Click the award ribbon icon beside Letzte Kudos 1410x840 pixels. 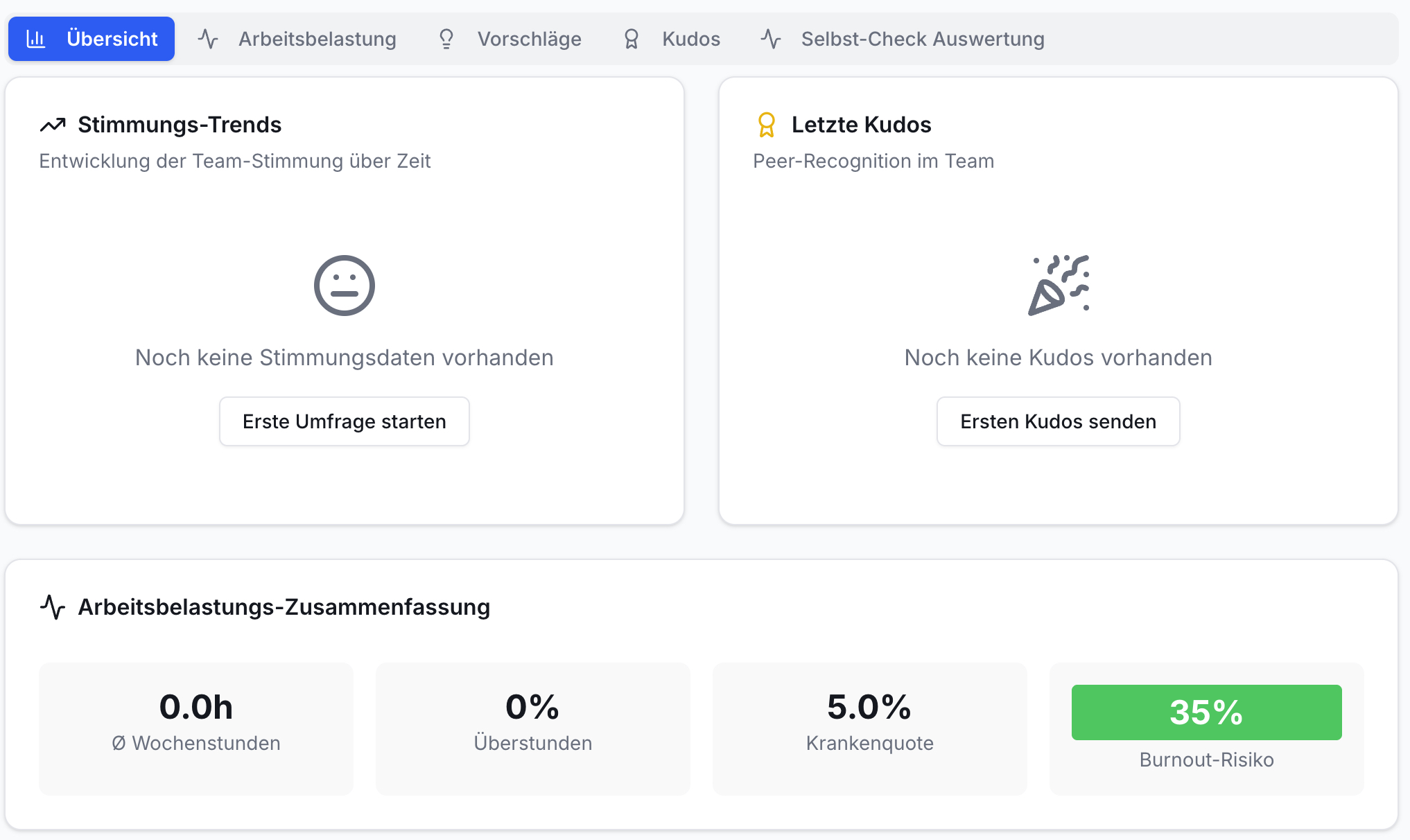[767, 125]
